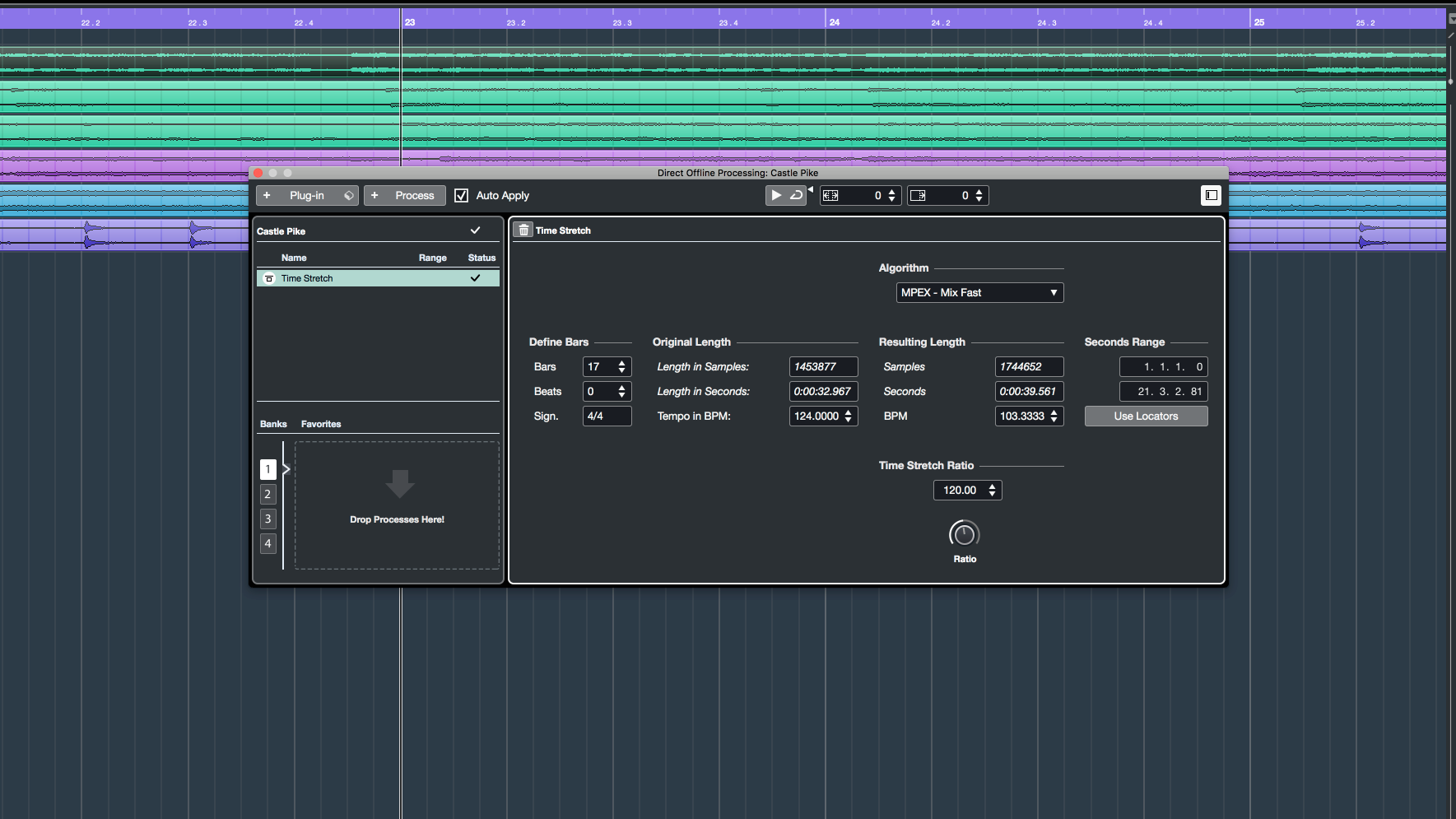Click the Use Locators button

pyautogui.click(x=1146, y=416)
